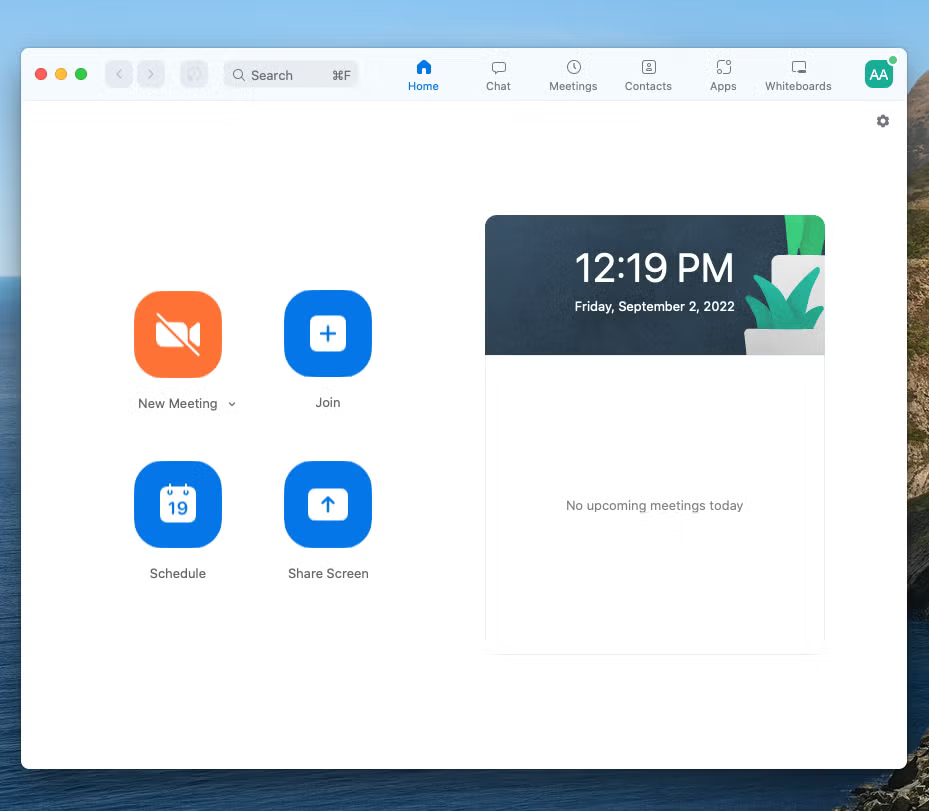Switch to the Meetings tab
929x811 pixels.
[x=573, y=75]
